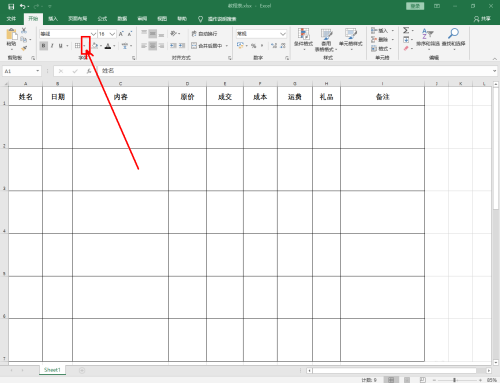Click the Insert Function fx icon
This screenshot has height=383, width=500.
pos(89,71)
